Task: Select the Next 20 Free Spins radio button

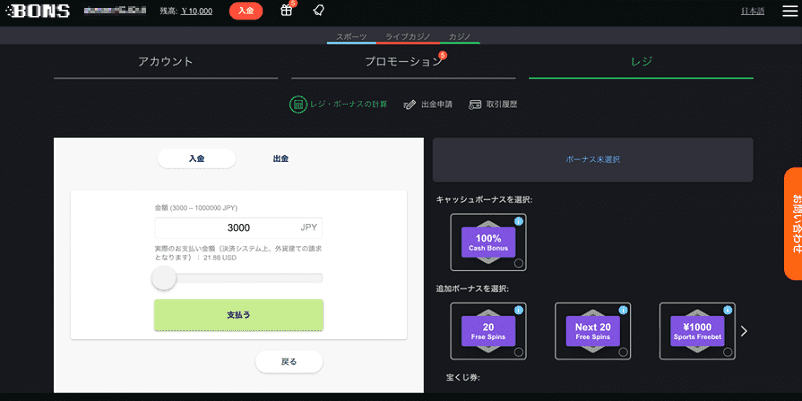Action: point(623,352)
